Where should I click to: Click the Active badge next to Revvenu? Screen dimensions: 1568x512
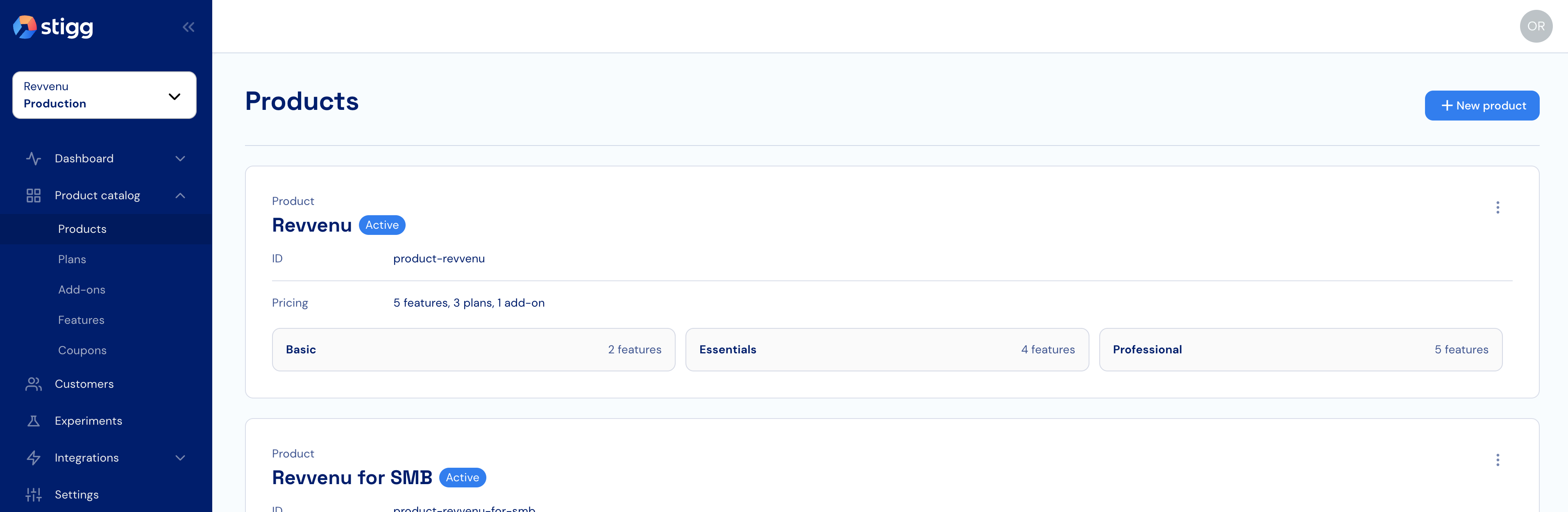coord(381,225)
